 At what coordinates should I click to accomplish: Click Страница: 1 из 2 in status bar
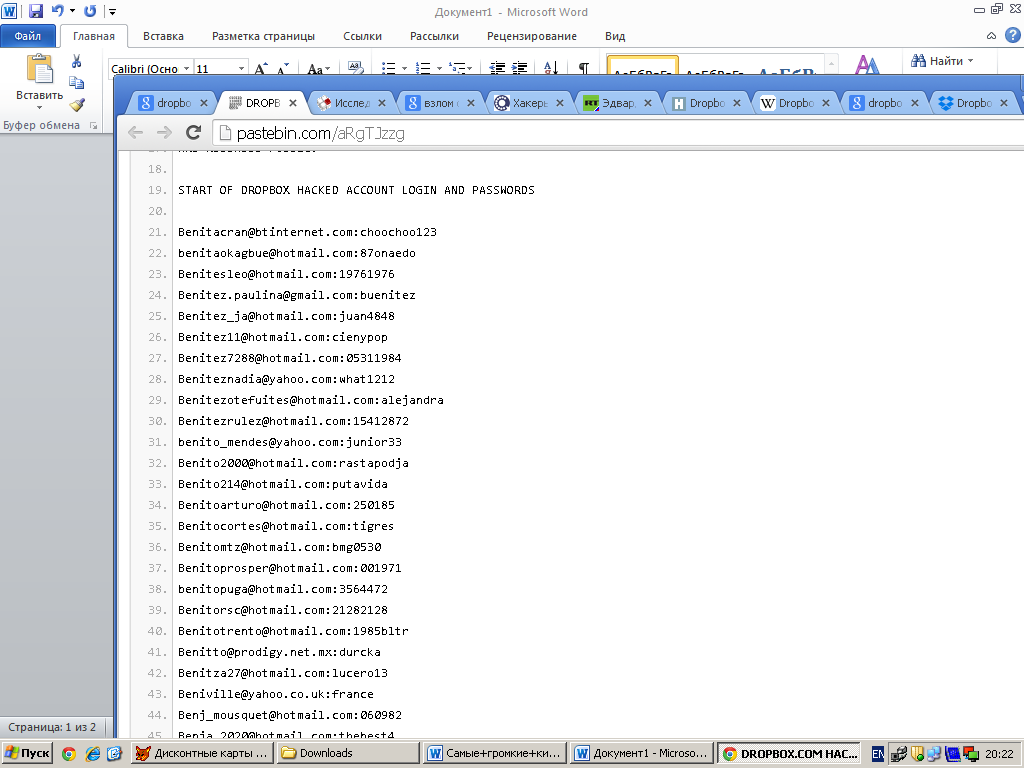(52, 727)
